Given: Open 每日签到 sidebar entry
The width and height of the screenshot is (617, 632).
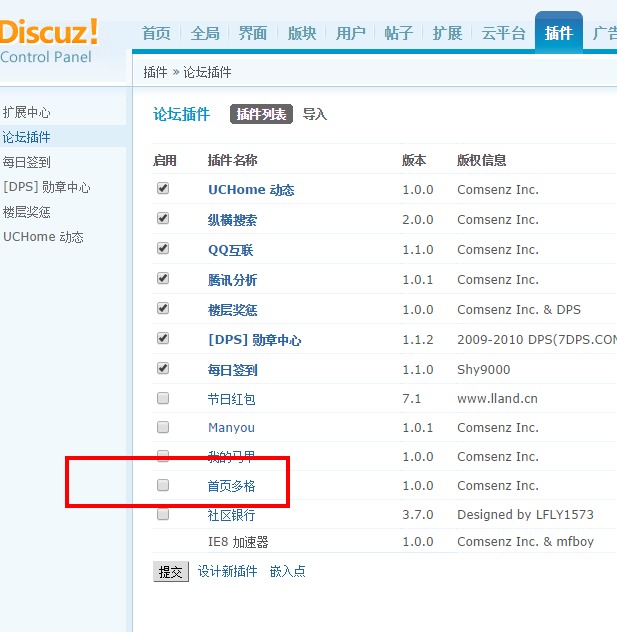Looking at the screenshot, I should [27, 162].
